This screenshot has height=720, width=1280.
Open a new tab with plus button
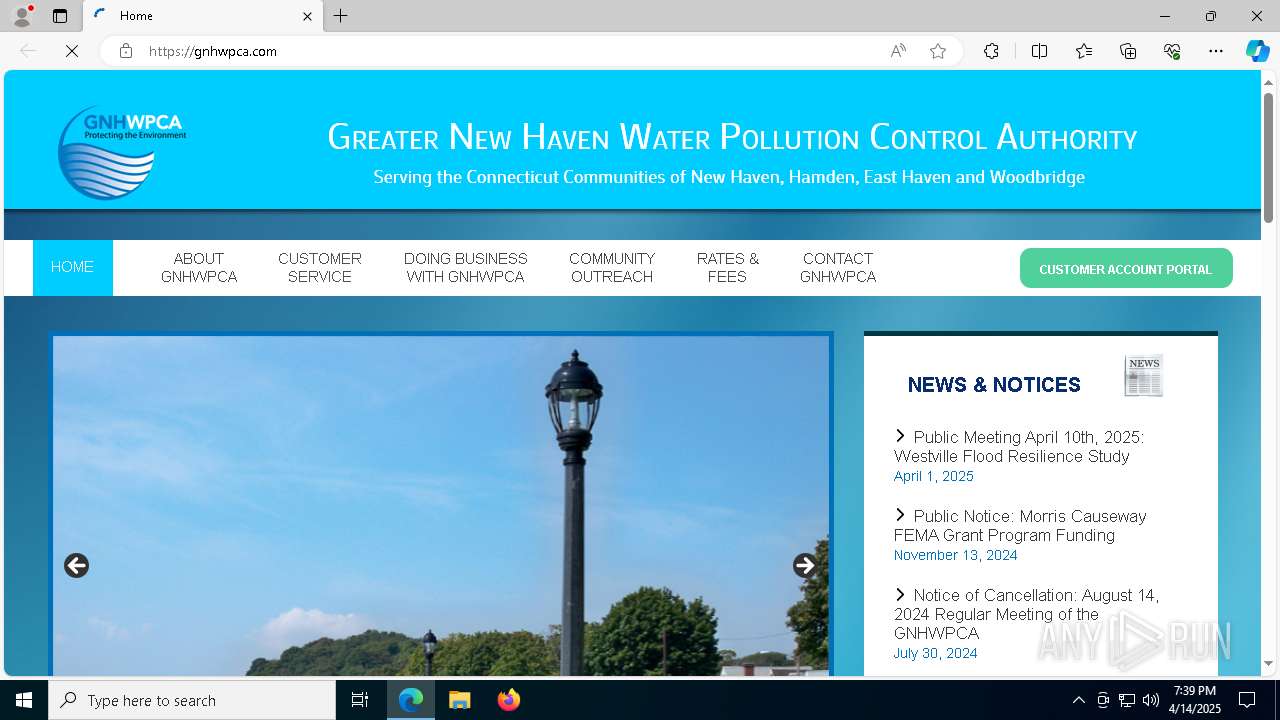340,16
